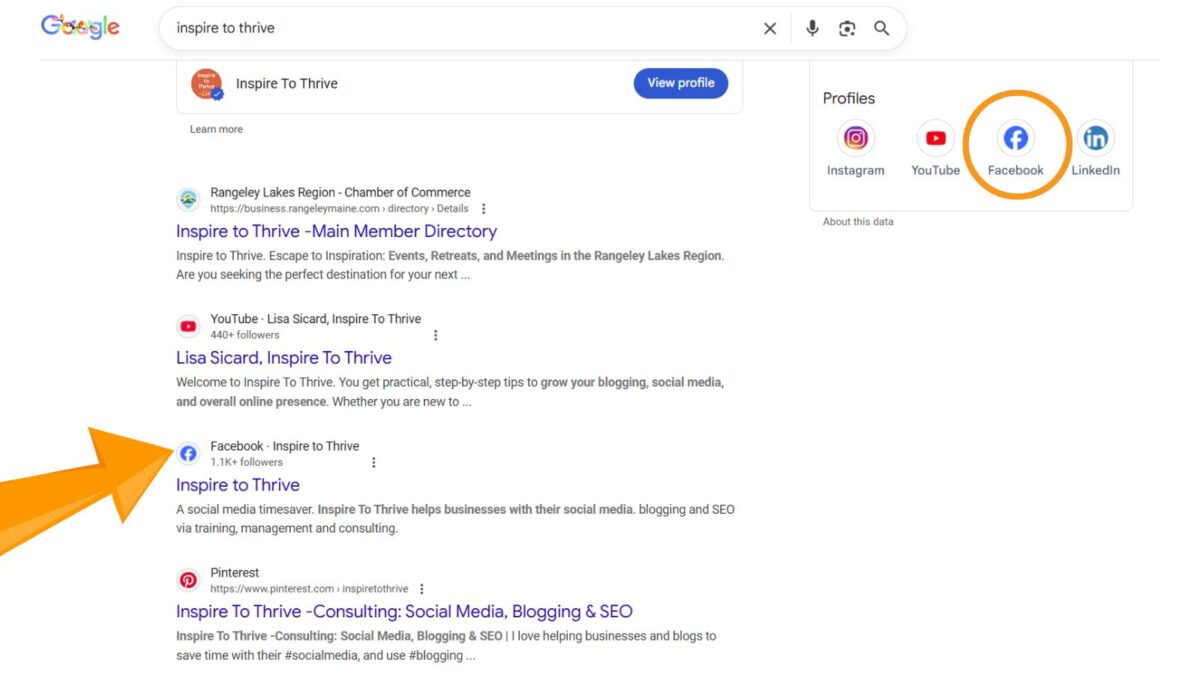This screenshot has height=675, width=1200.
Task: Open the Inspire to Thrive Facebook page result
Action: pyautogui.click(x=238, y=485)
